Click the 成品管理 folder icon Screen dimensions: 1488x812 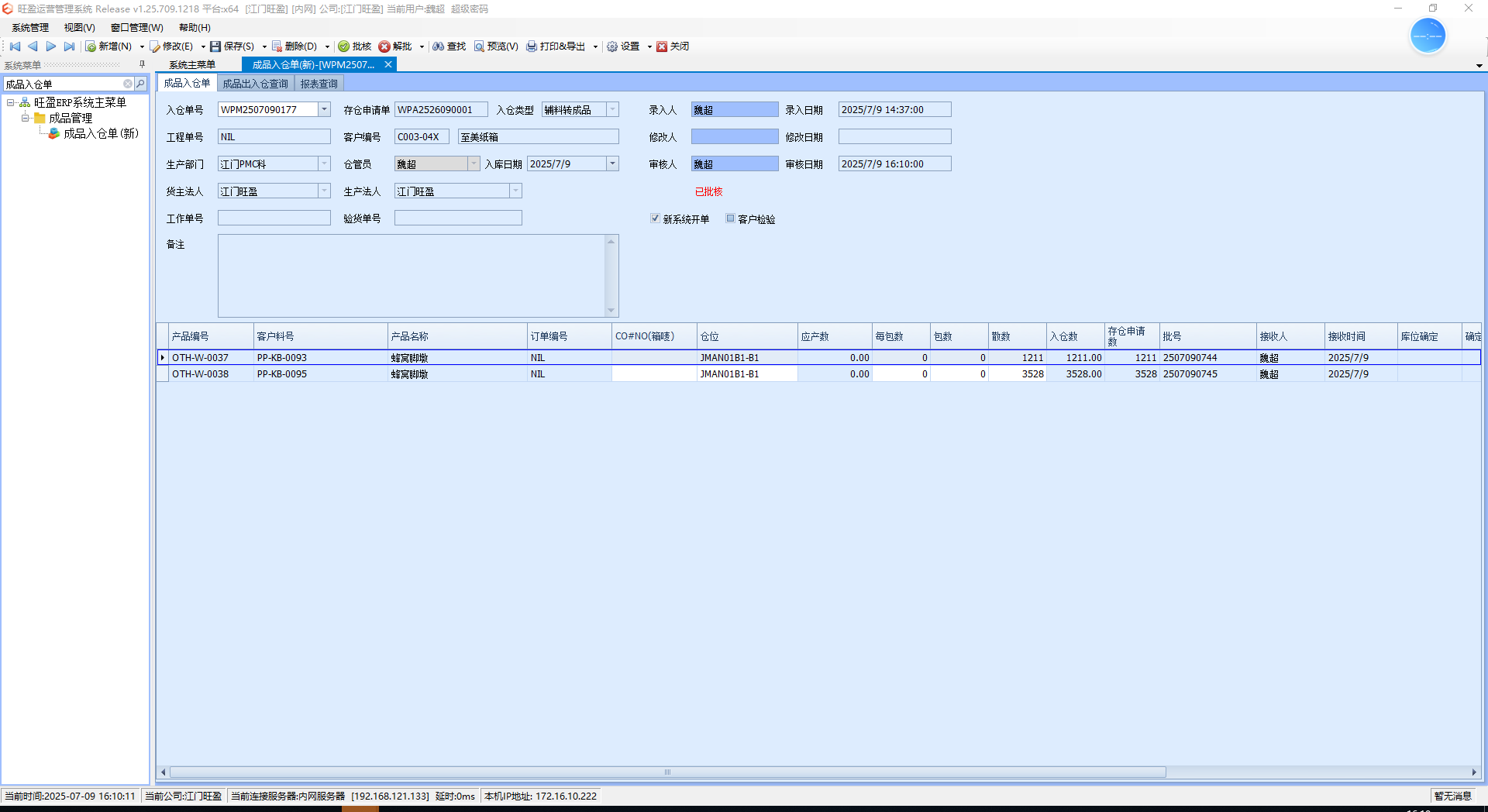tap(40, 118)
